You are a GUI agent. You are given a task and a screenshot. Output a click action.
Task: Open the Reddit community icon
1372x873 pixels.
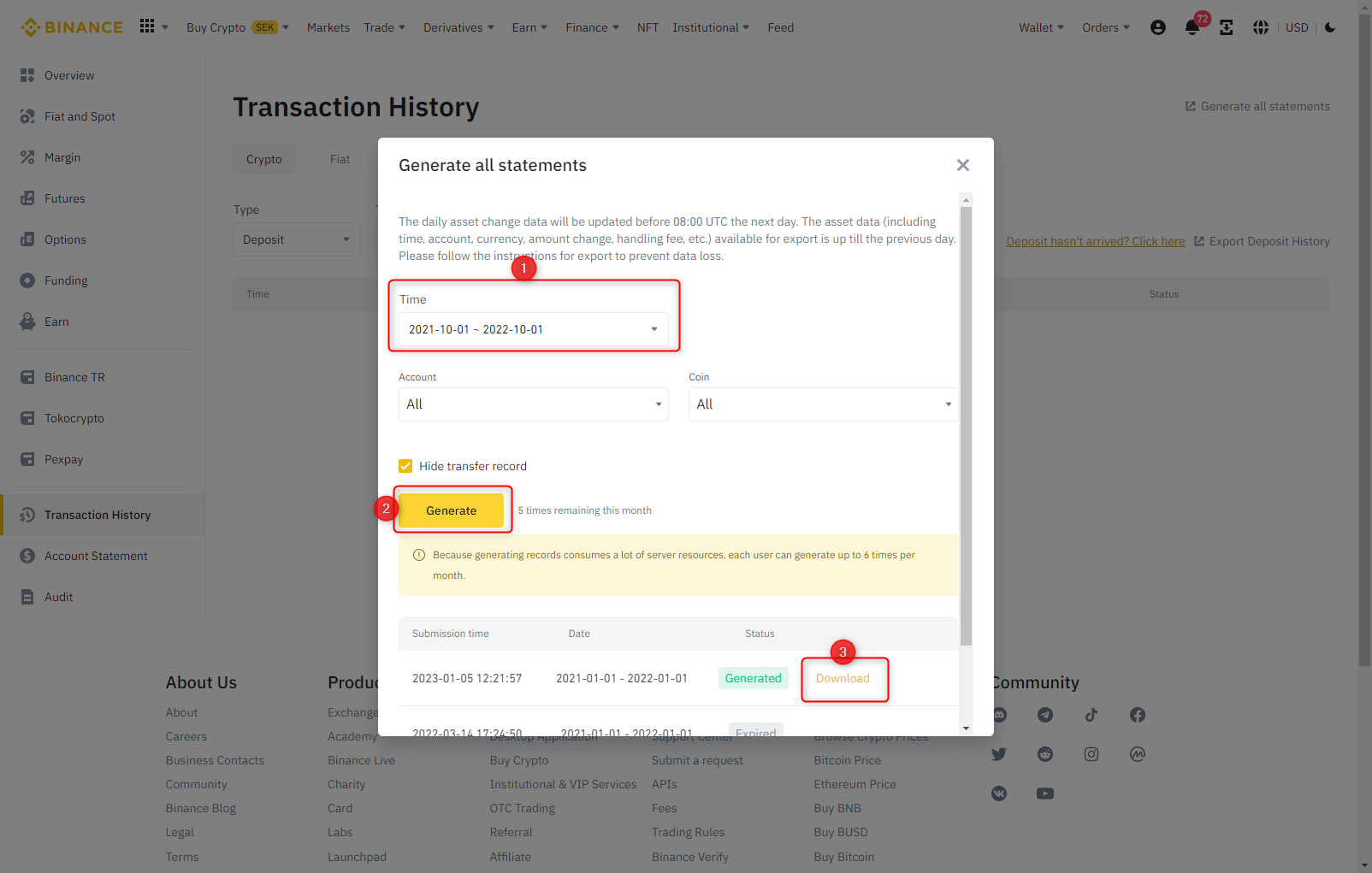(x=1045, y=754)
